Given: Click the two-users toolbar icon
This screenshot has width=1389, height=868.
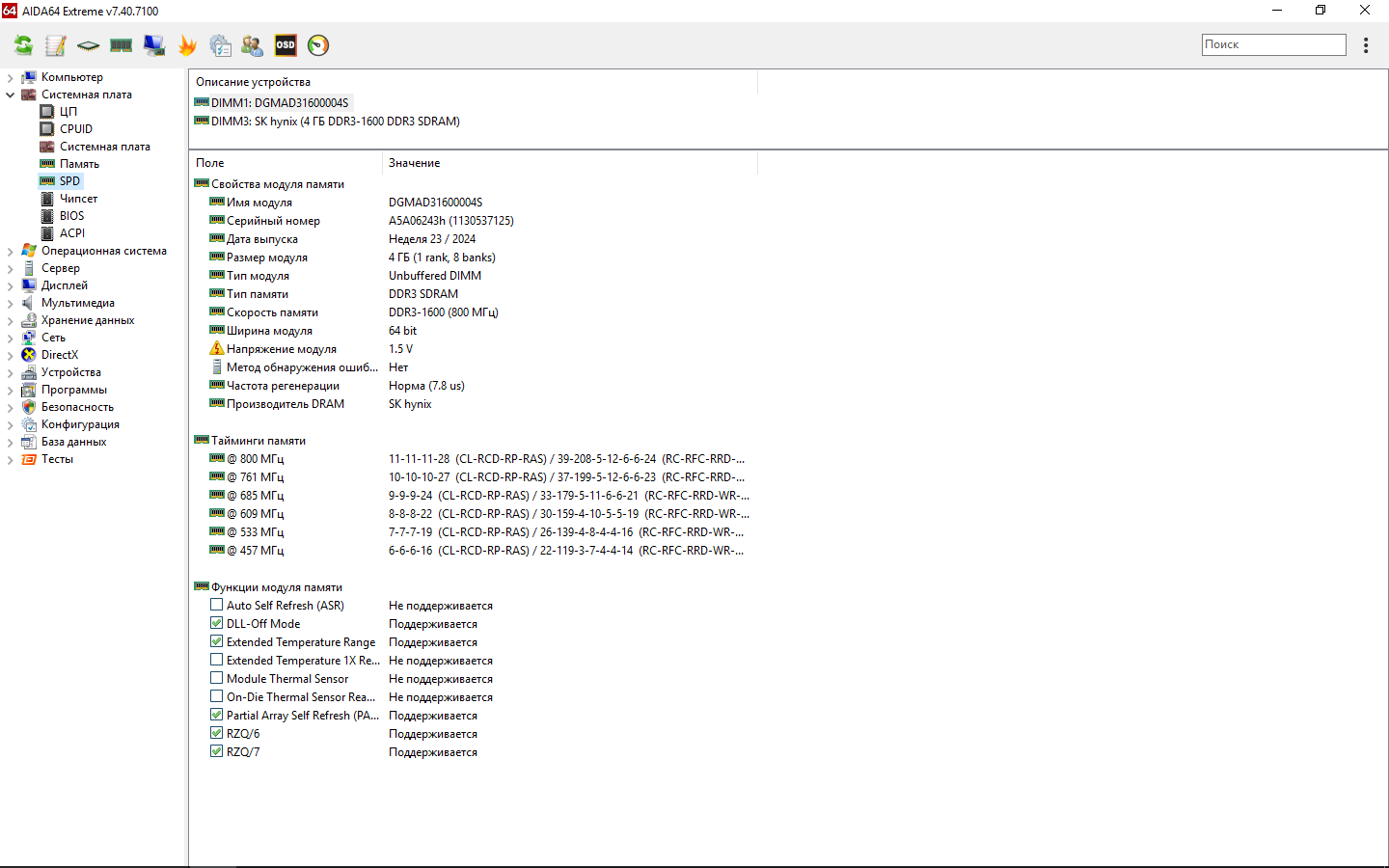Looking at the screenshot, I should click(253, 45).
